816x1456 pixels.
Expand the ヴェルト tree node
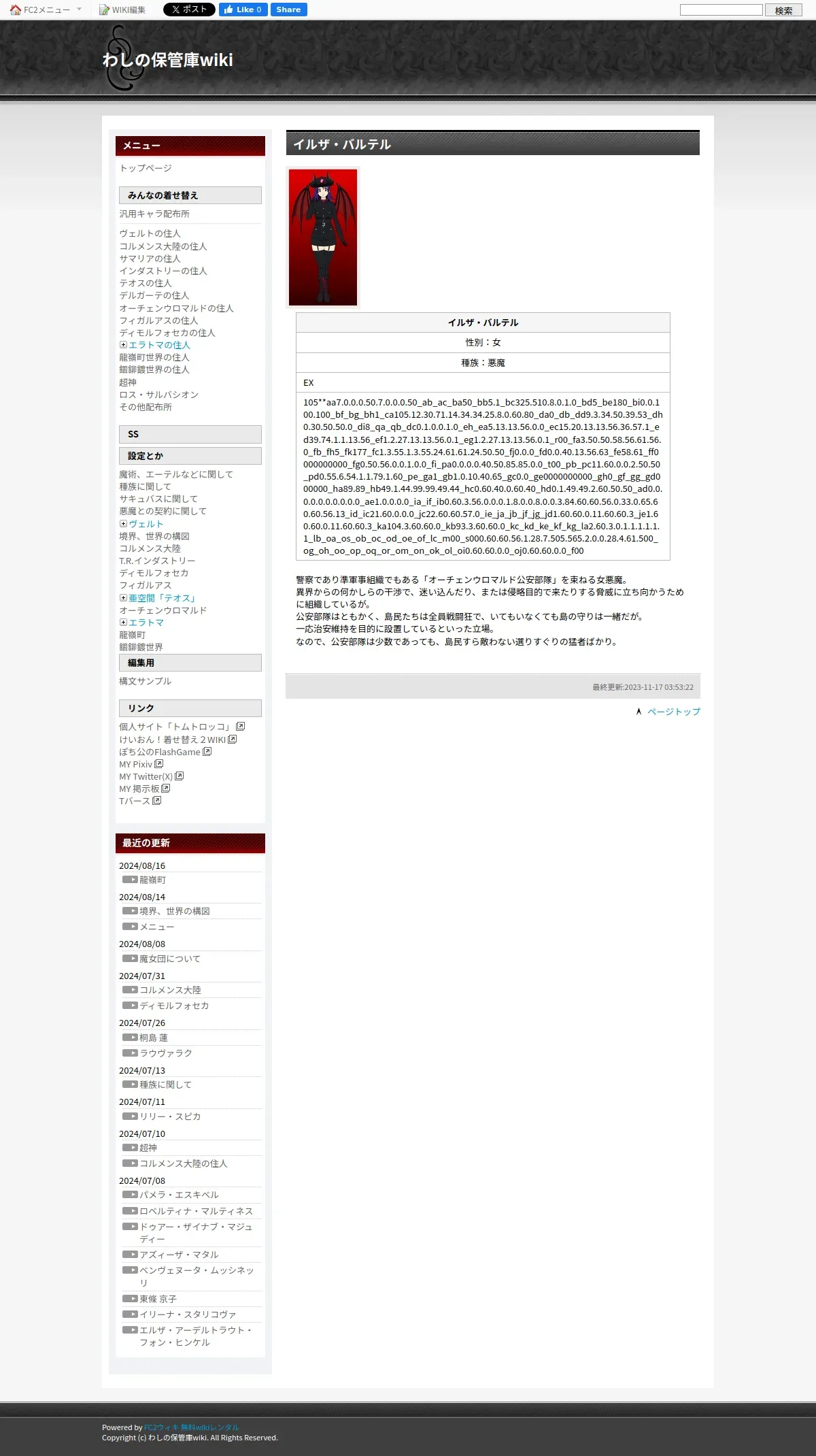point(123,524)
